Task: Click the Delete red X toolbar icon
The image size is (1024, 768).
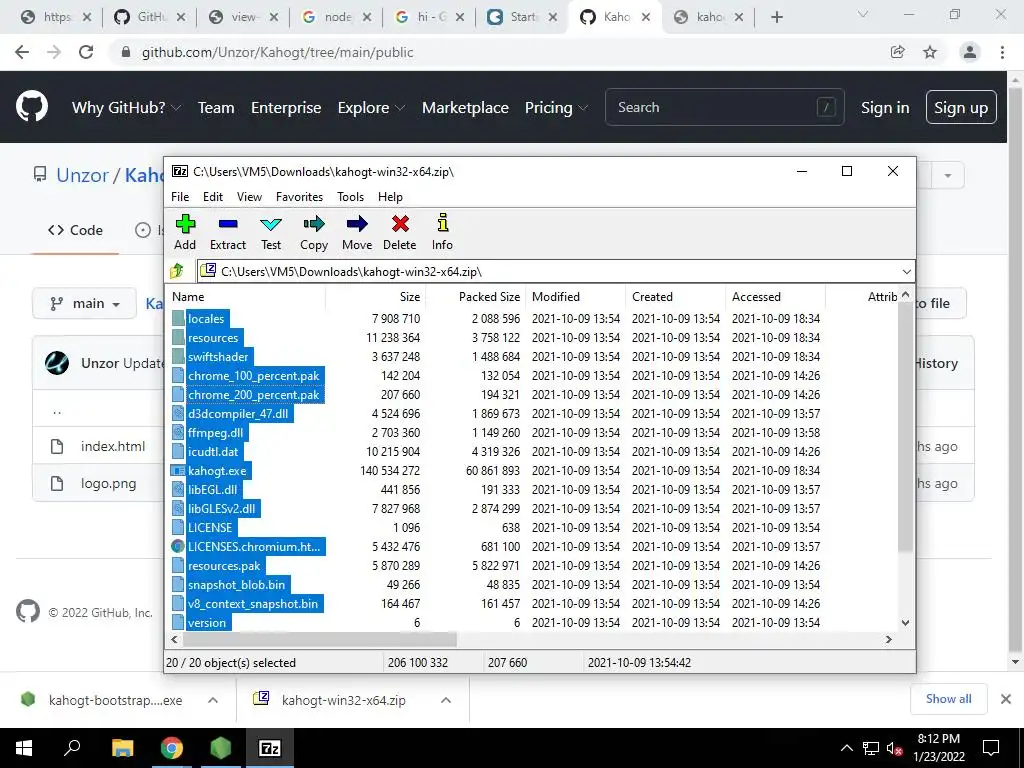Action: click(x=400, y=224)
